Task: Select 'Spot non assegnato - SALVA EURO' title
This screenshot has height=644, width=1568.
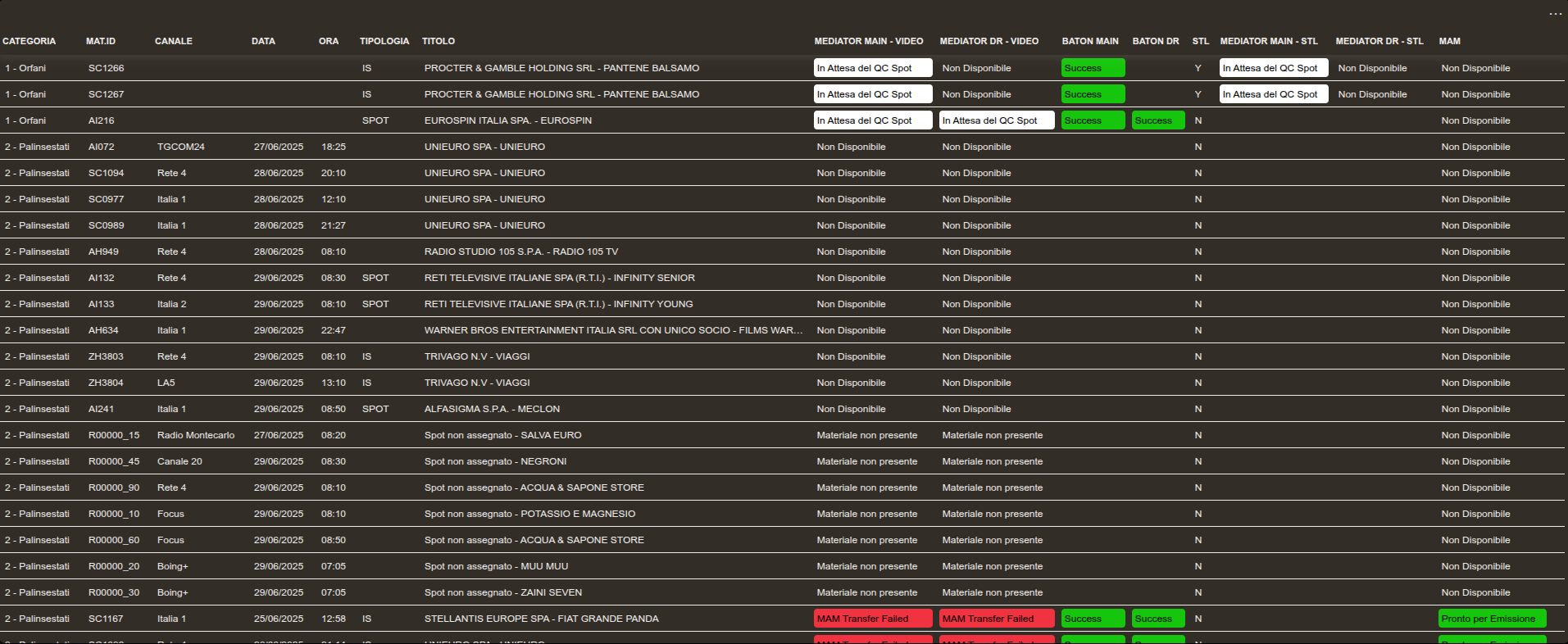Action: [x=503, y=435]
